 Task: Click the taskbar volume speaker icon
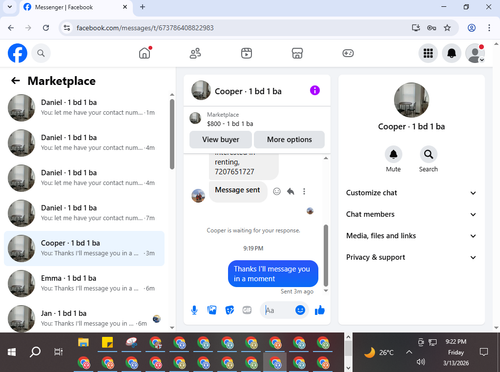[421, 362]
